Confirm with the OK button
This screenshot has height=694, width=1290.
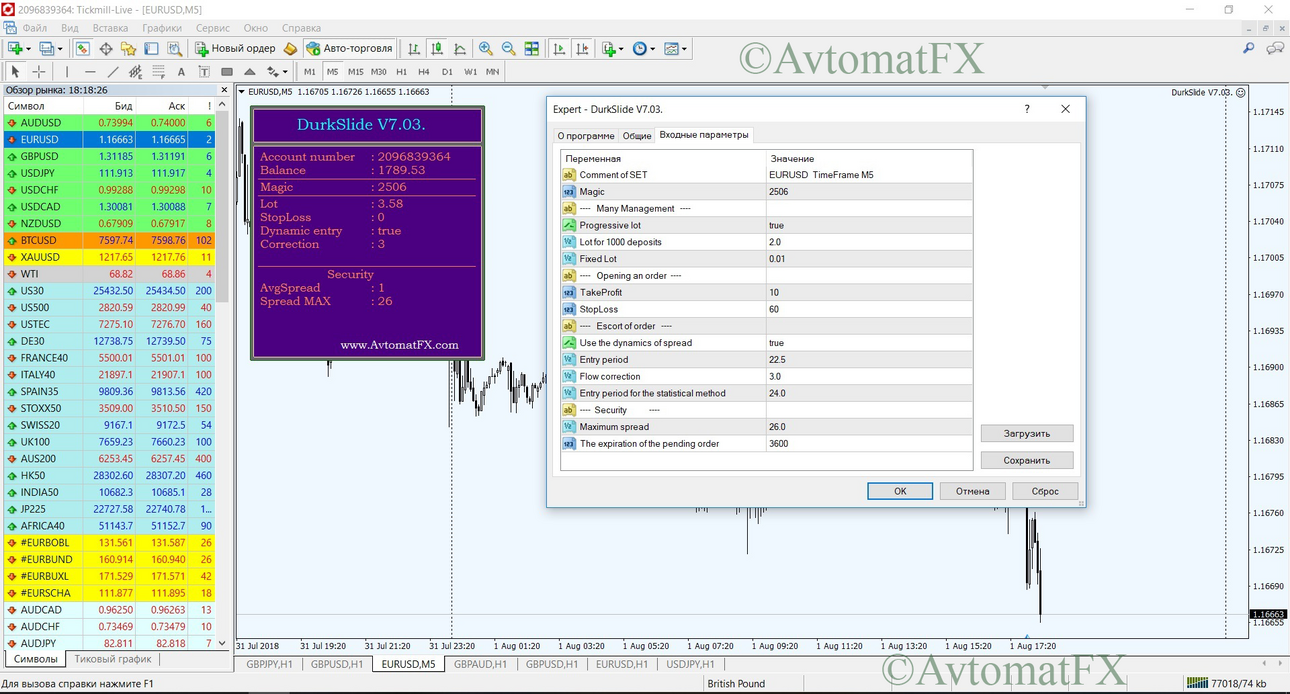tap(900, 491)
